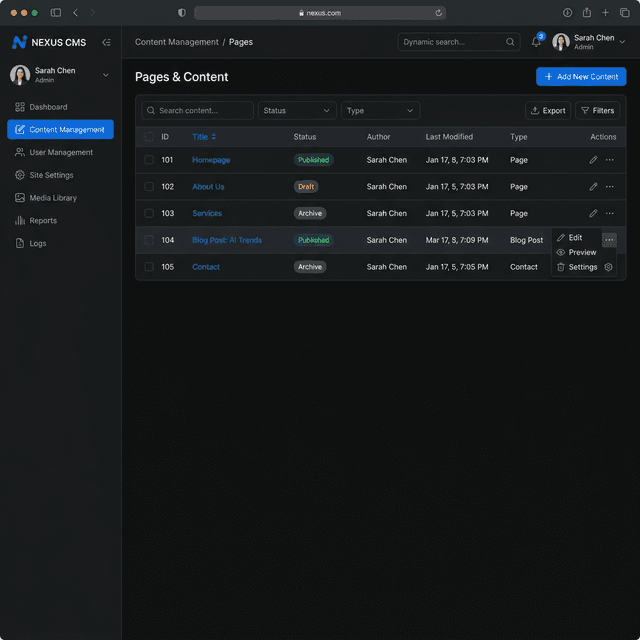Open the Status filter dropdown
Image resolution: width=640 pixels, height=640 pixels.
[297, 111]
